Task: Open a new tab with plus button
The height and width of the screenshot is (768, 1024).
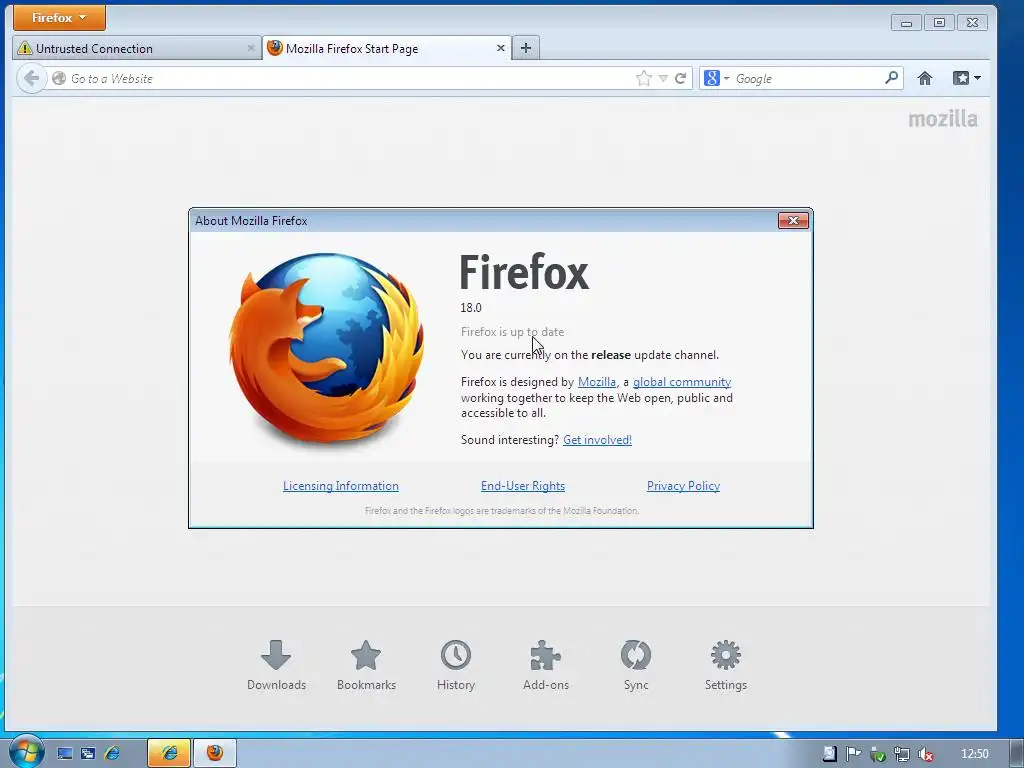Action: click(x=526, y=48)
